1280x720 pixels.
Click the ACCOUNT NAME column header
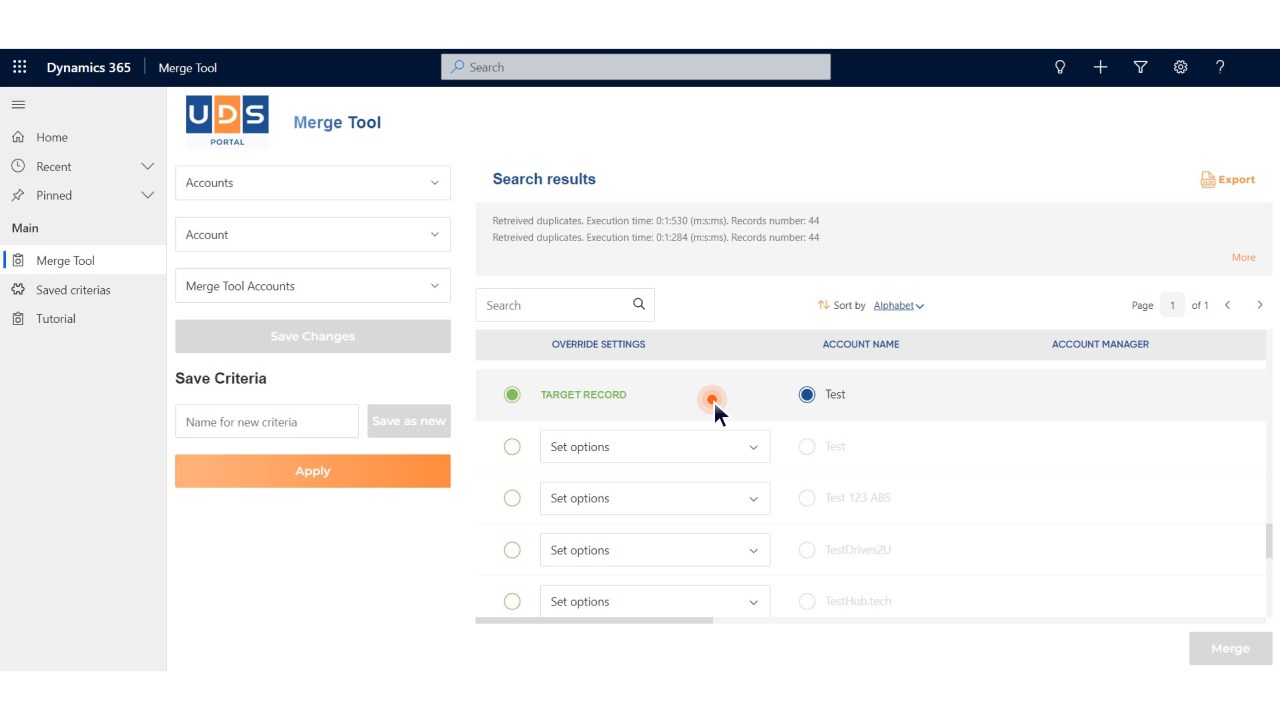861,344
